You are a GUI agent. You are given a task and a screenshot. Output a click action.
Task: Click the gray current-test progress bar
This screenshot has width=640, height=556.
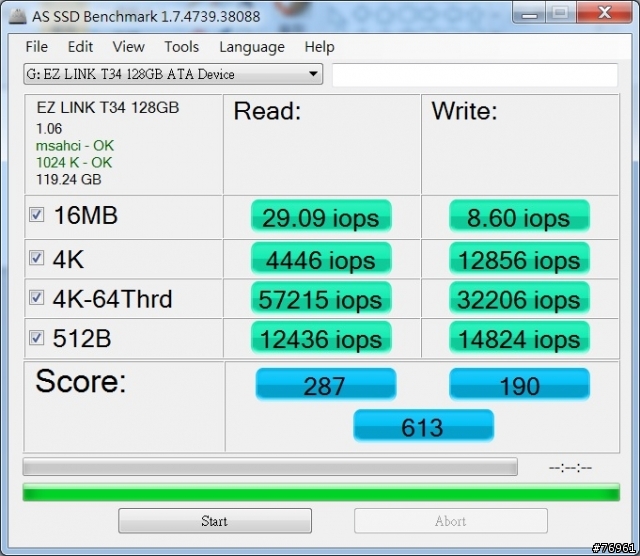270,467
